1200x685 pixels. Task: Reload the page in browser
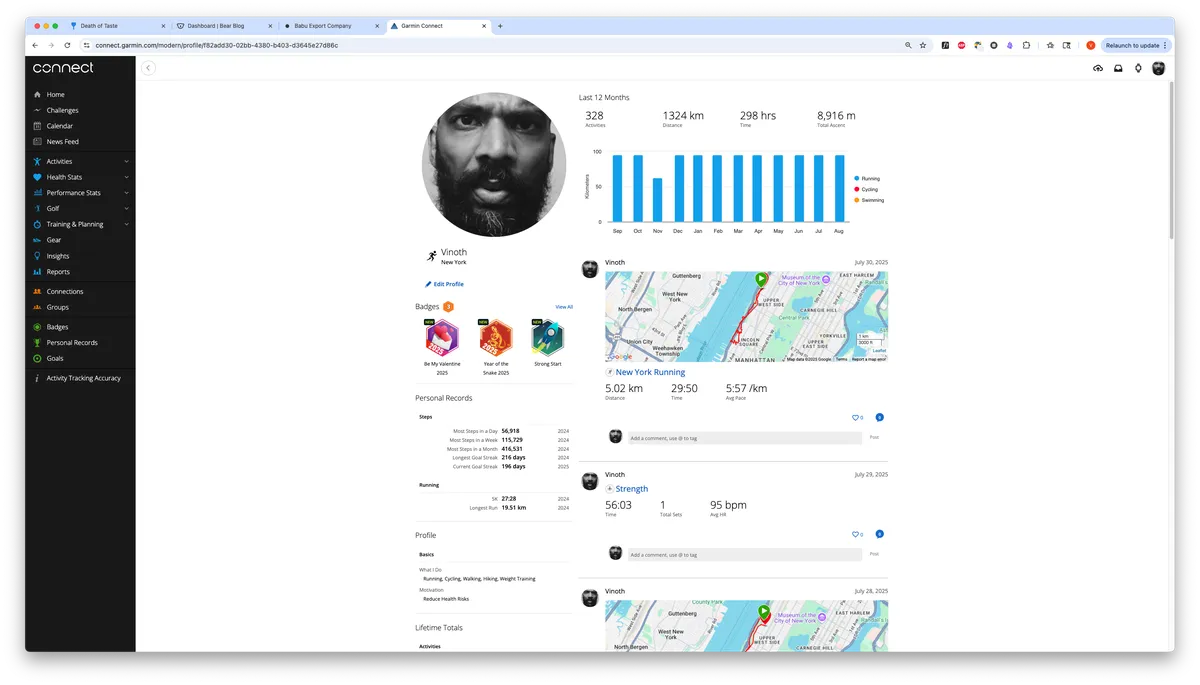67,45
